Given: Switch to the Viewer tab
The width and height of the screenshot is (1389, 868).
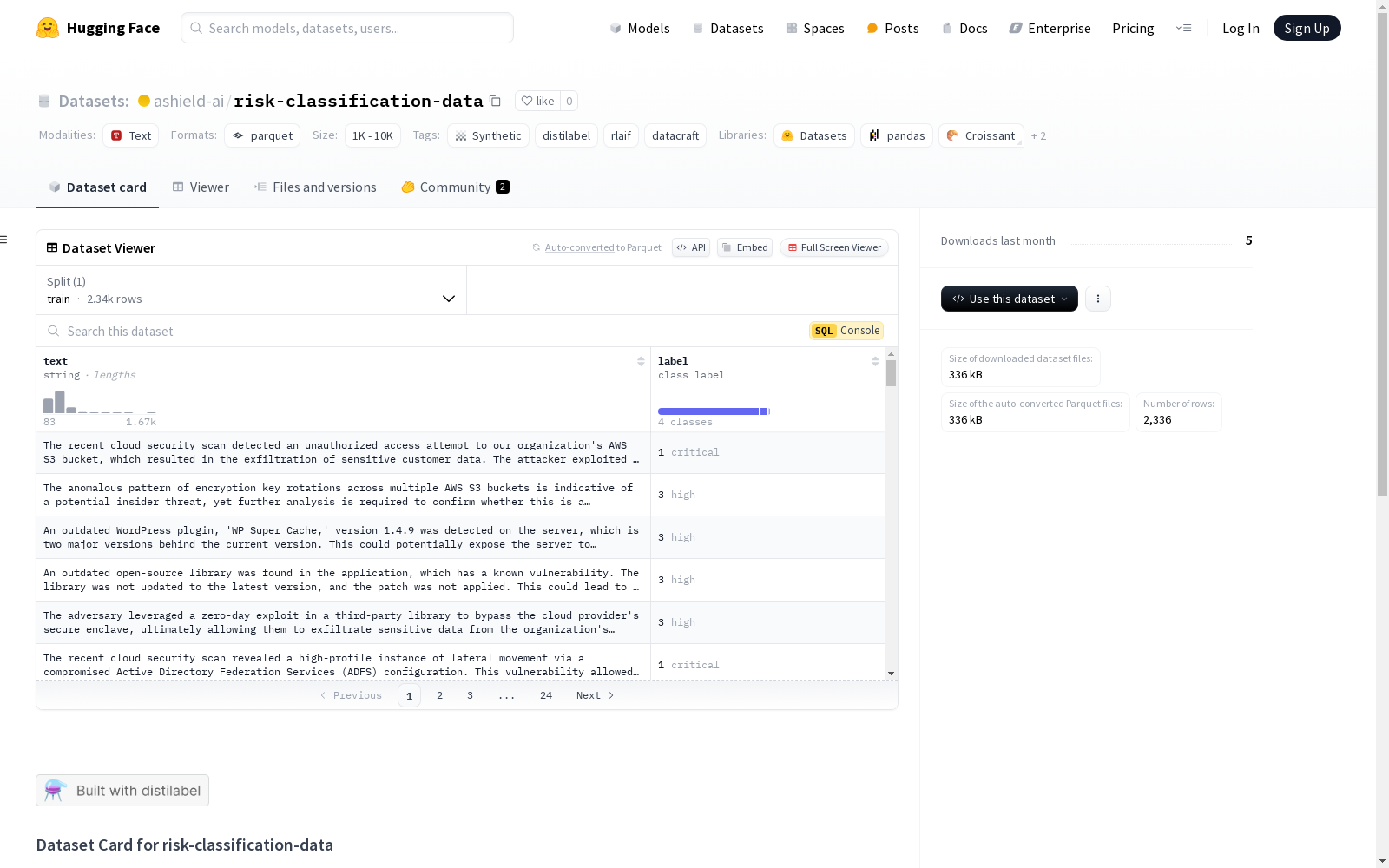Looking at the screenshot, I should tap(201, 187).
